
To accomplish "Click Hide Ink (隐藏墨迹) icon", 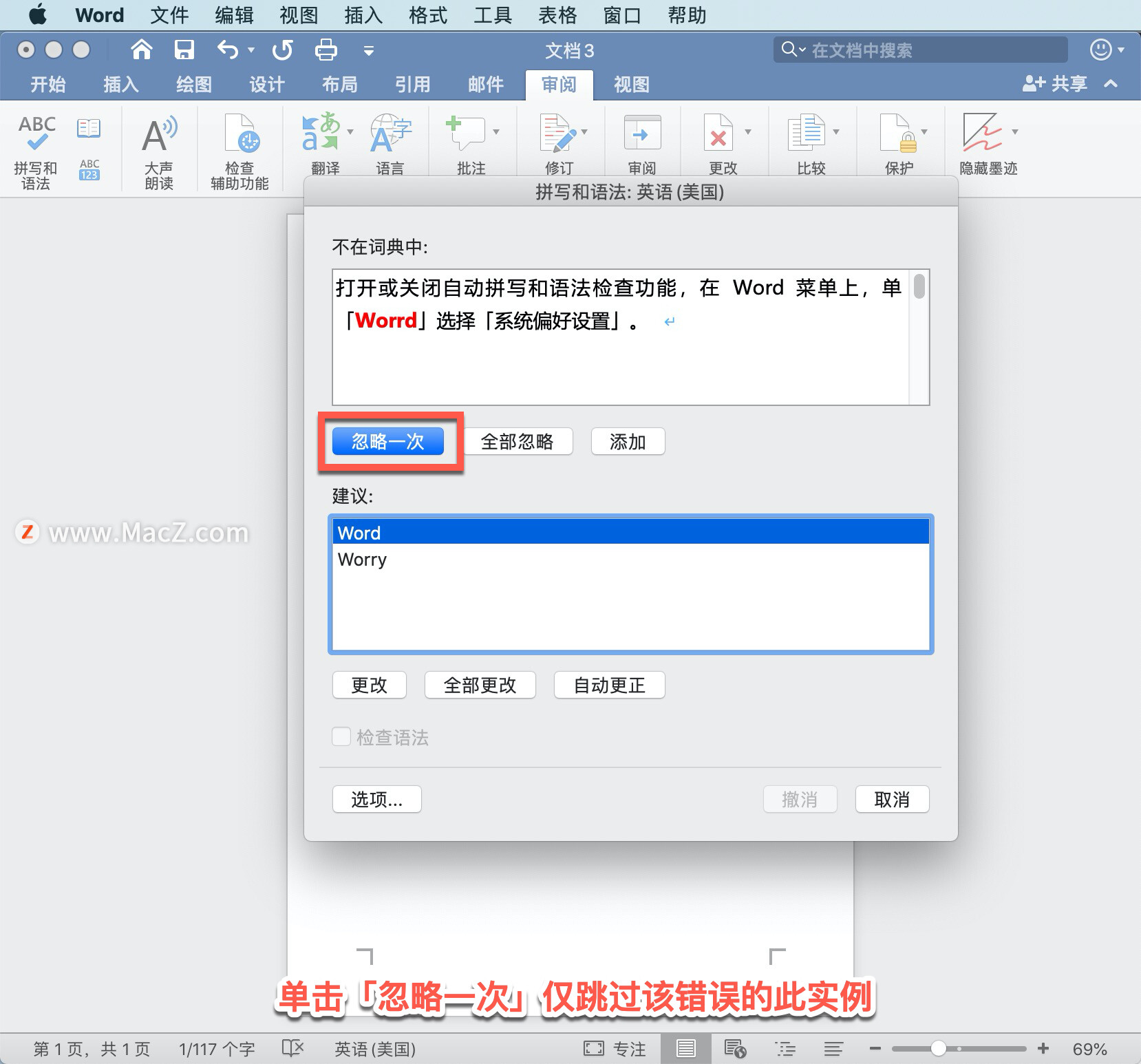I will pyautogui.click(x=982, y=132).
